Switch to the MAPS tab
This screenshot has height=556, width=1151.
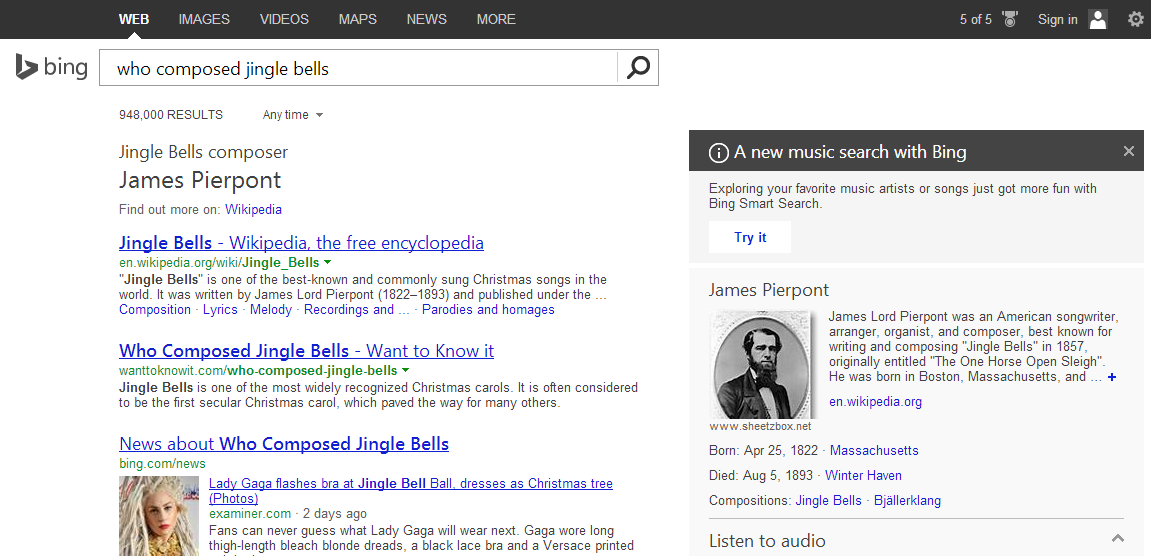[x=357, y=19]
